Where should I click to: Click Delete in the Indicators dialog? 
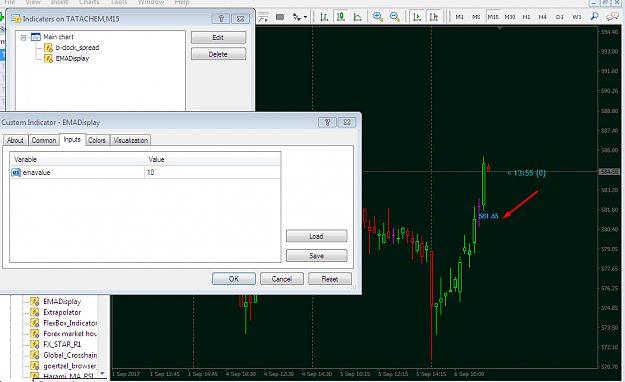pos(218,54)
